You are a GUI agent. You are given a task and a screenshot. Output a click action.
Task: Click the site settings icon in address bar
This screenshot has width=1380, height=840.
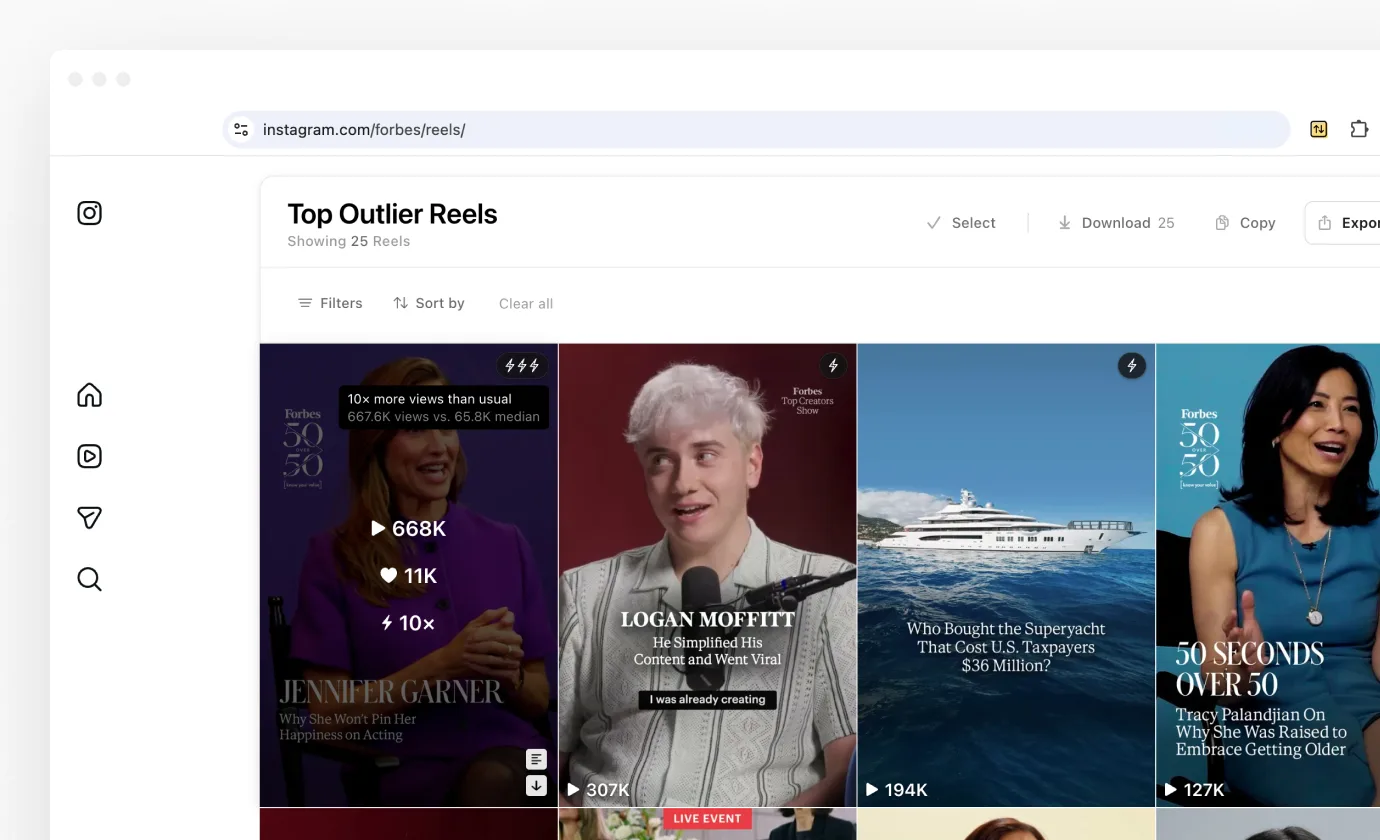coord(241,129)
